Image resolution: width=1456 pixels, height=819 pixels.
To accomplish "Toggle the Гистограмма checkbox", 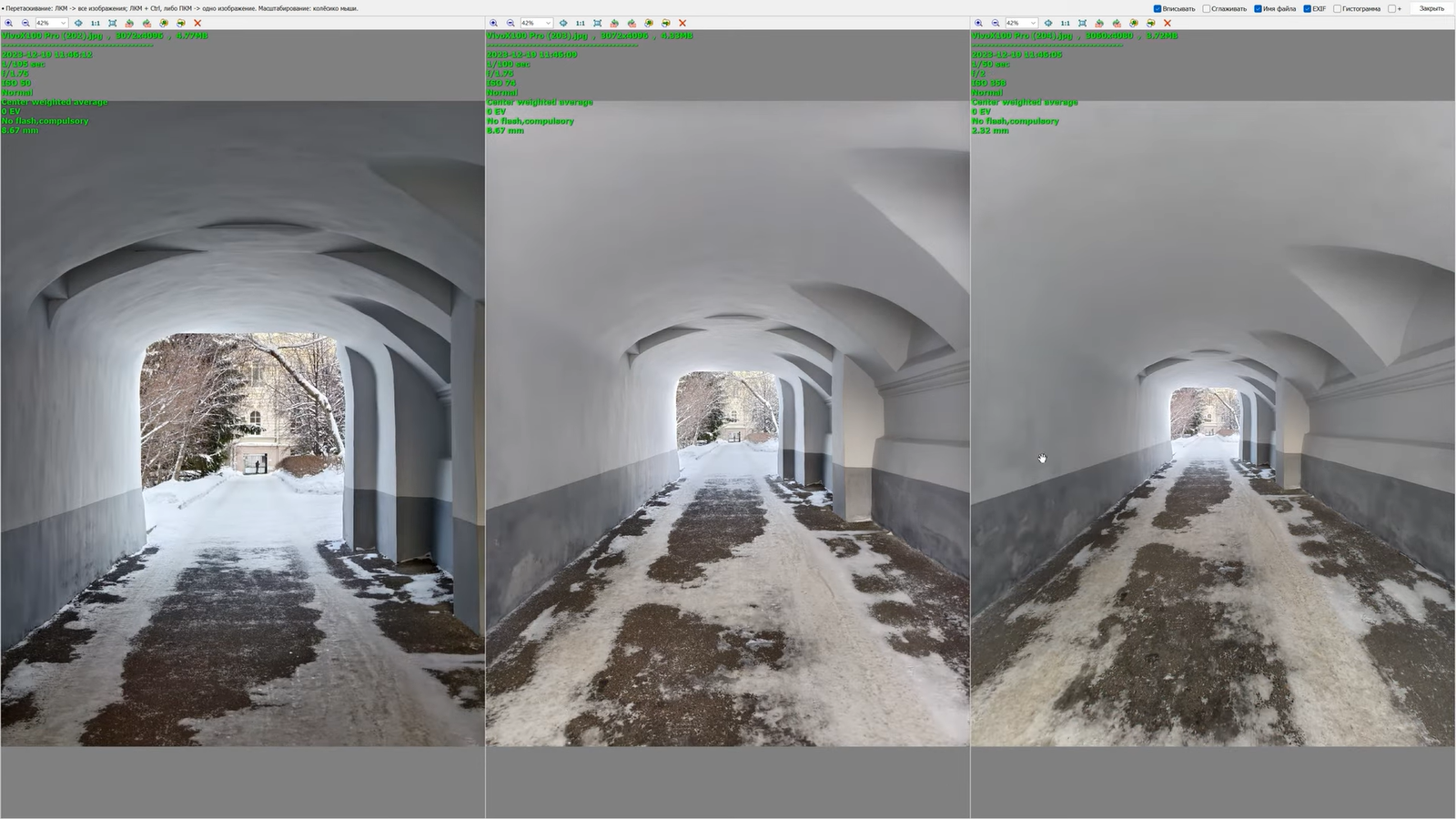I will 1338,9.
